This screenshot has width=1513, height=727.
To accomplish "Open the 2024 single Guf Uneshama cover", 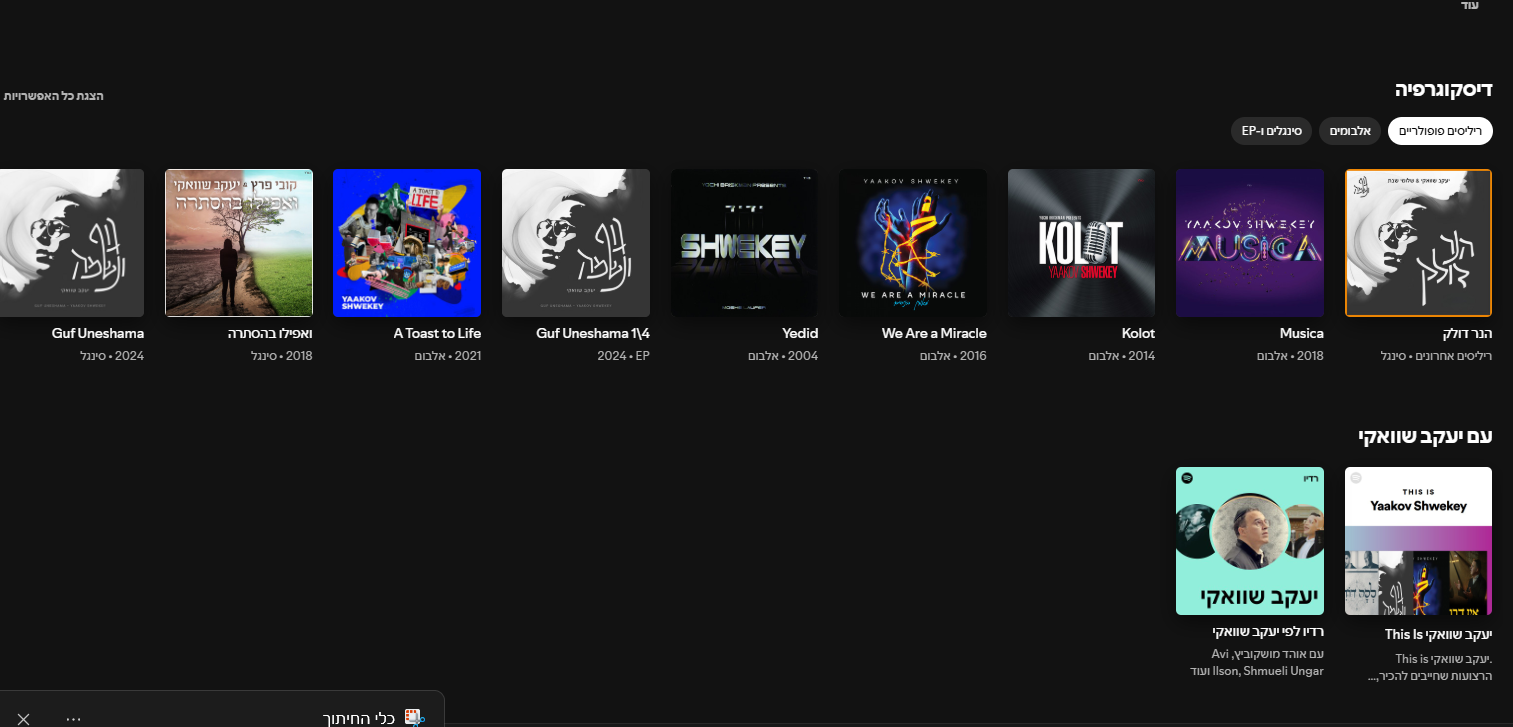I will (x=71, y=243).
